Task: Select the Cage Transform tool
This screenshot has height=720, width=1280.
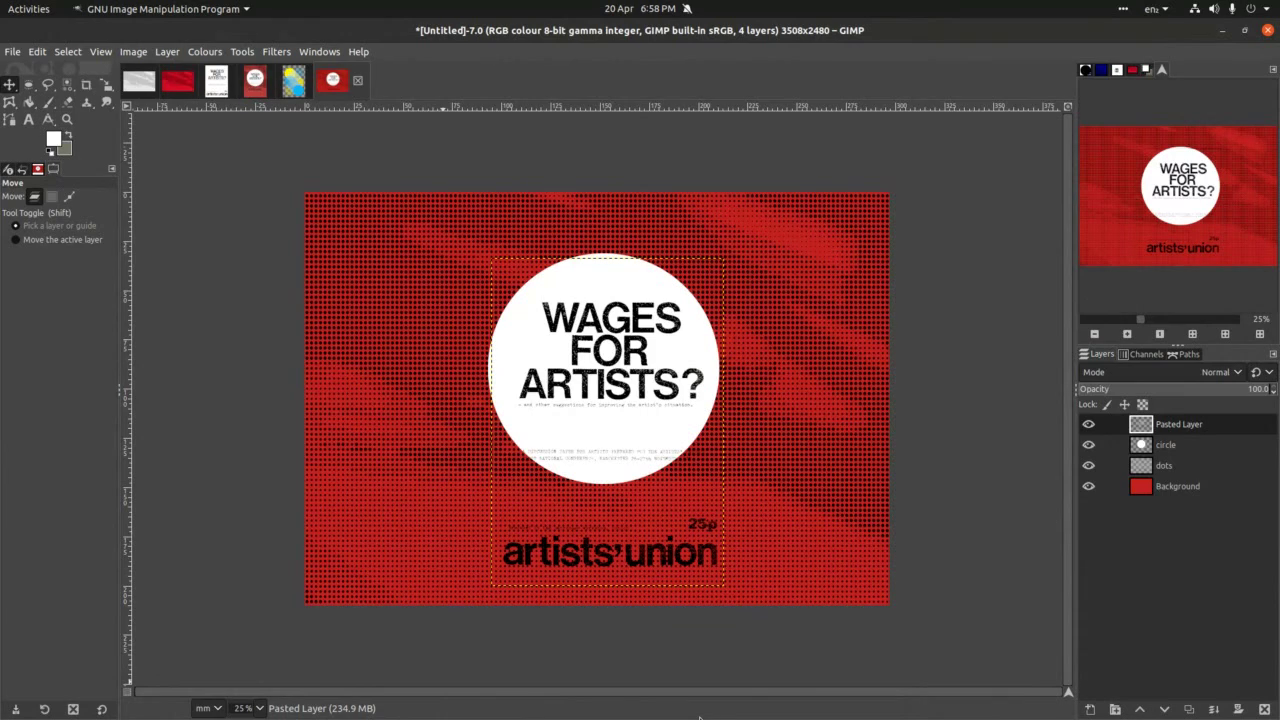Action: pos(9,102)
